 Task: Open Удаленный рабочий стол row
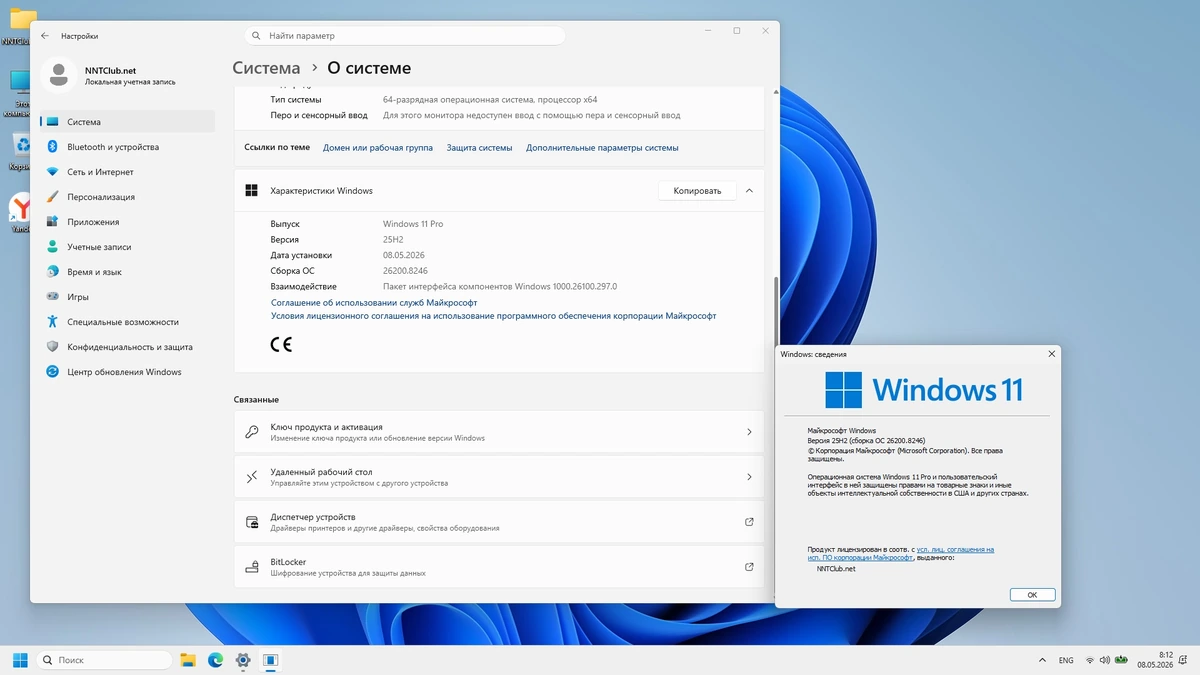[499, 477]
